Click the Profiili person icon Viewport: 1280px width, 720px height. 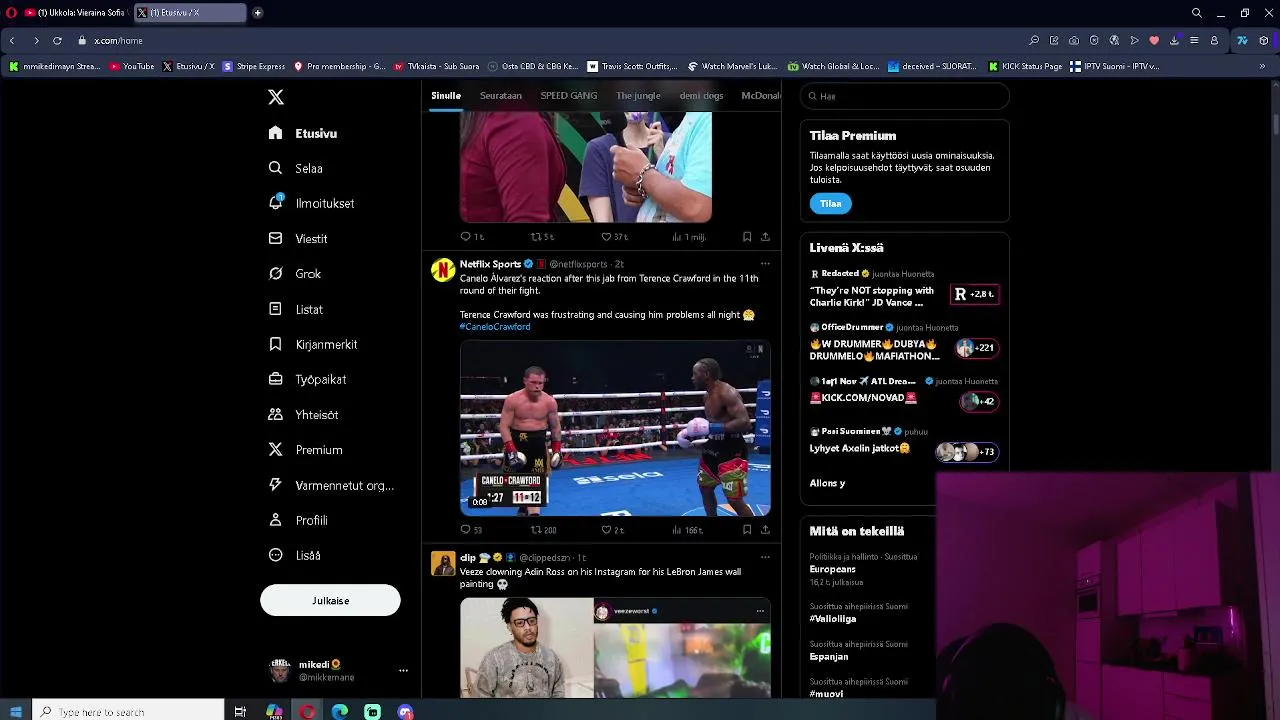tap(275, 520)
